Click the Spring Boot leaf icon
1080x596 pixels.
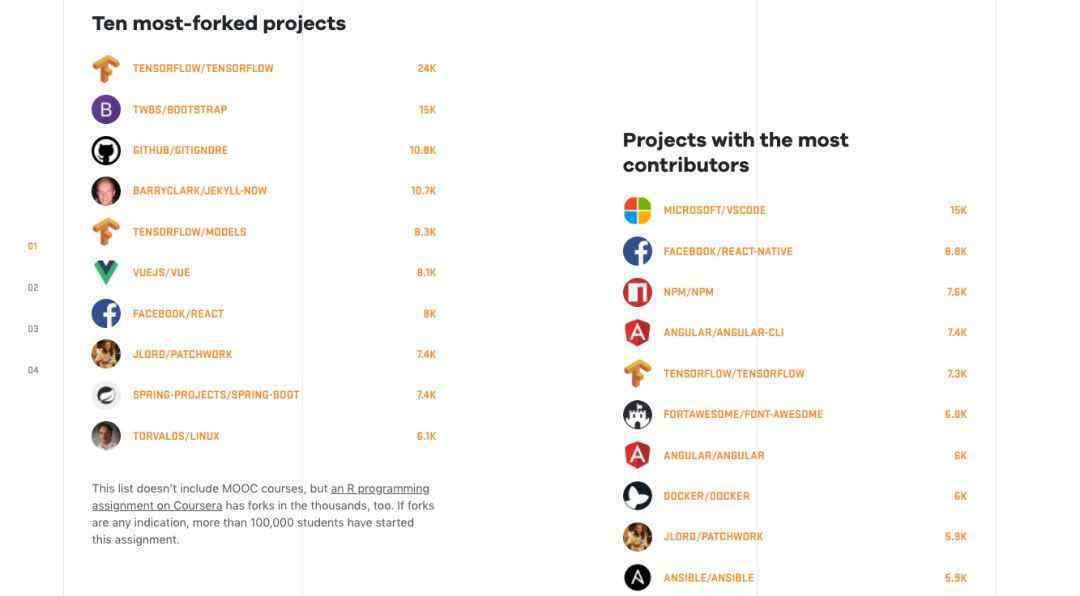pos(106,395)
